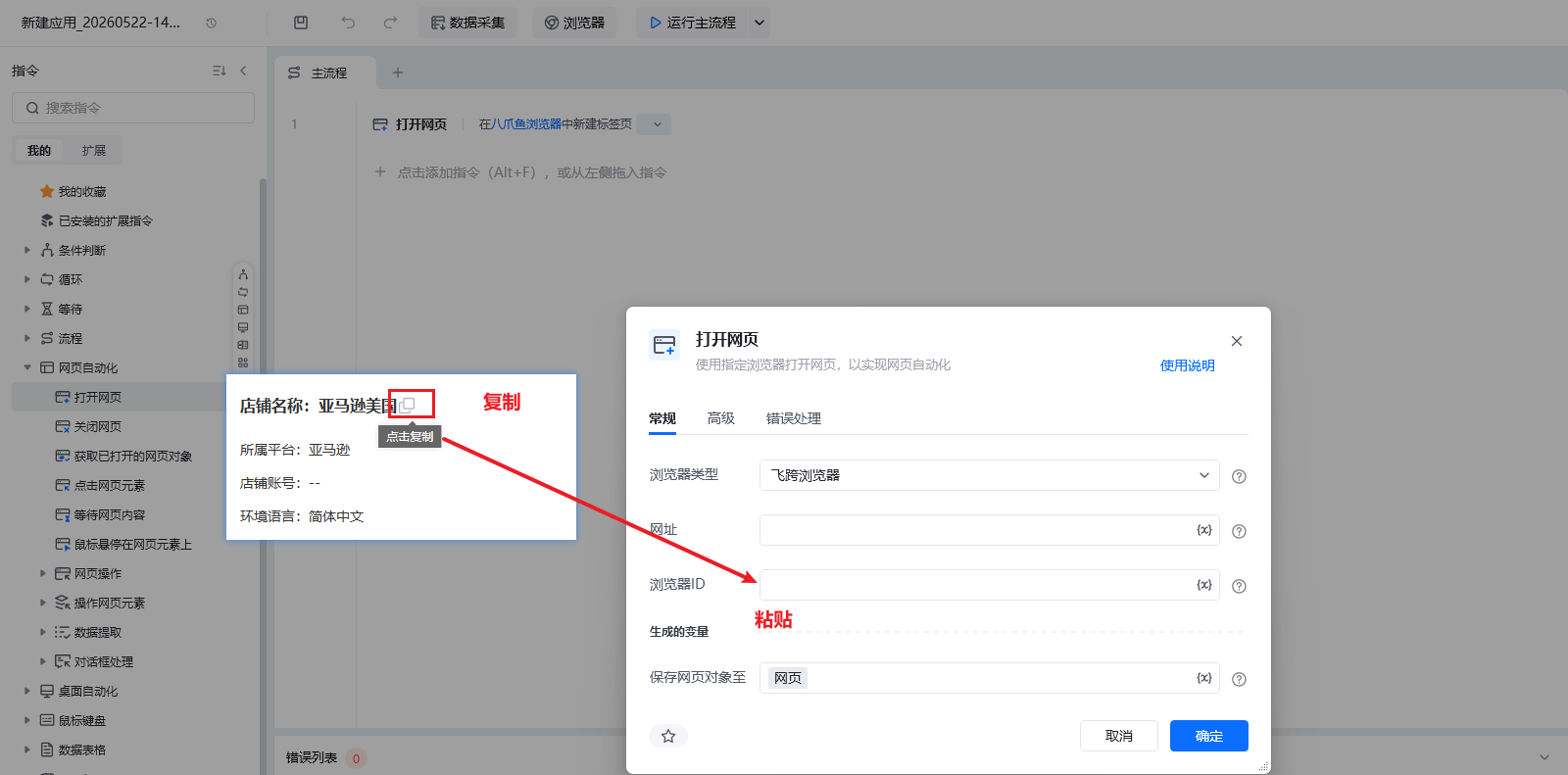Click the {x} variable icon in the 浏览器ID field
Screen dimensions: 1568x775
(1204, 585)
